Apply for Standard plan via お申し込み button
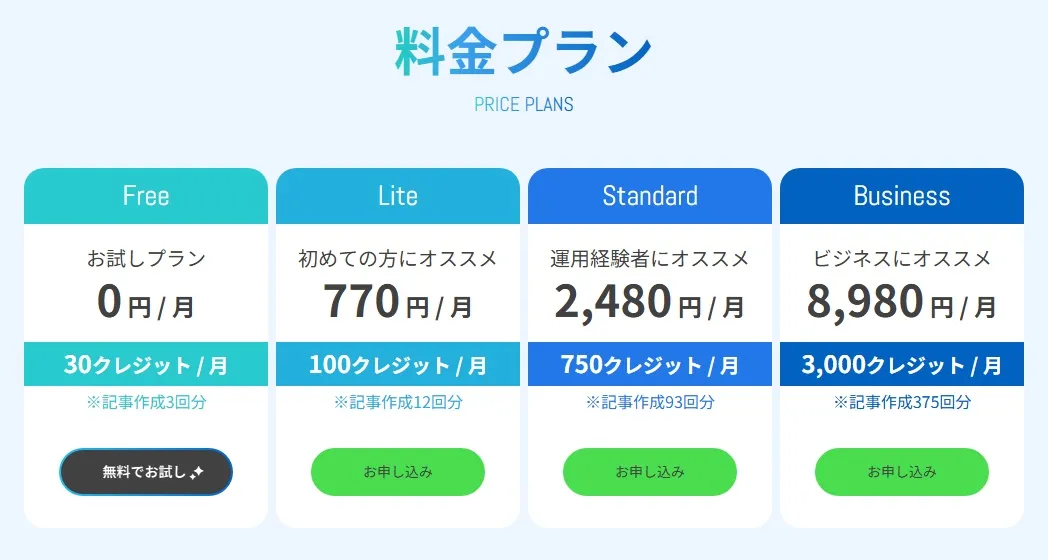 click(x=650, y=472)
